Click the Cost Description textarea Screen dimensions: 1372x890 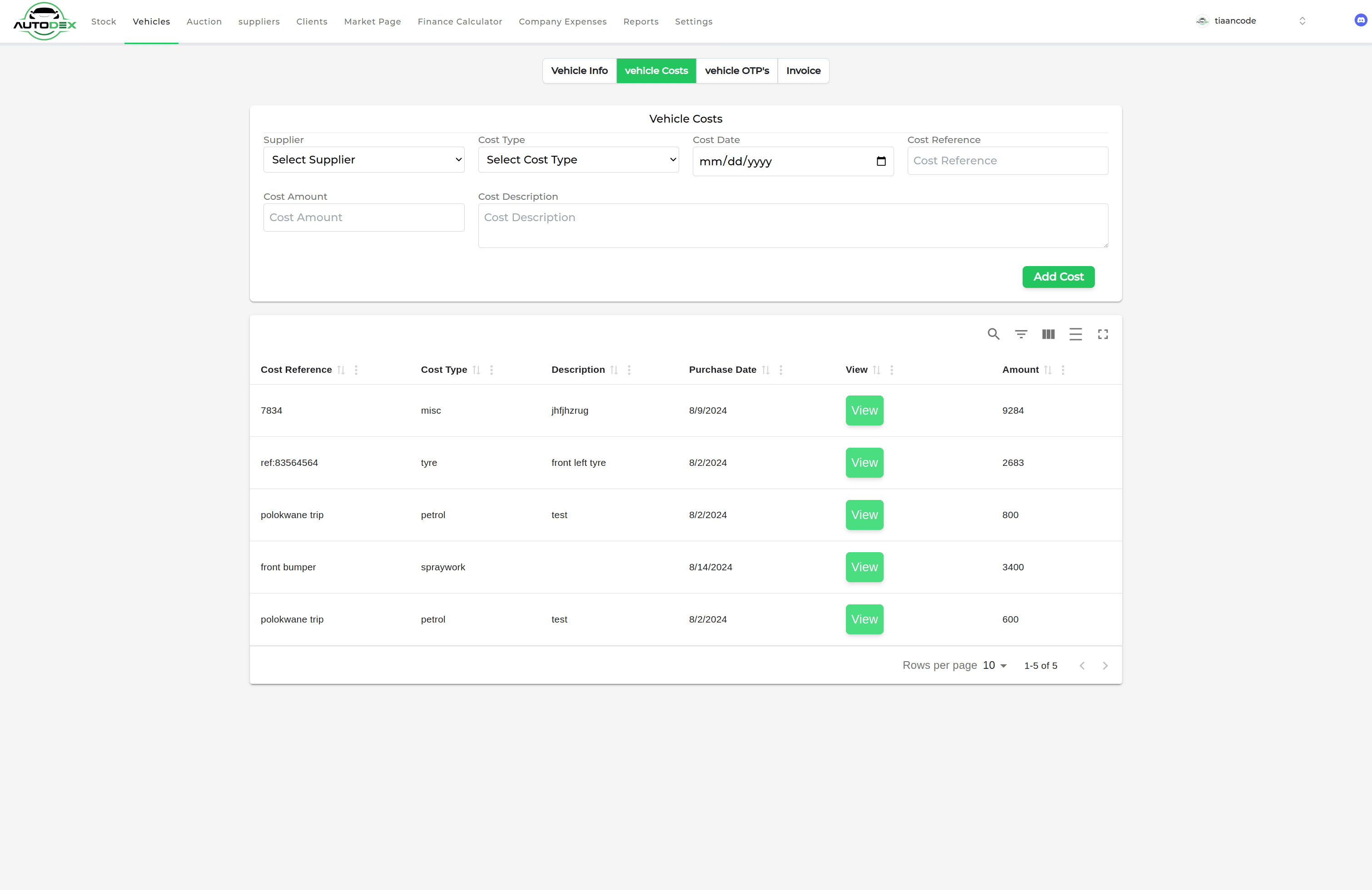(793, 225)
